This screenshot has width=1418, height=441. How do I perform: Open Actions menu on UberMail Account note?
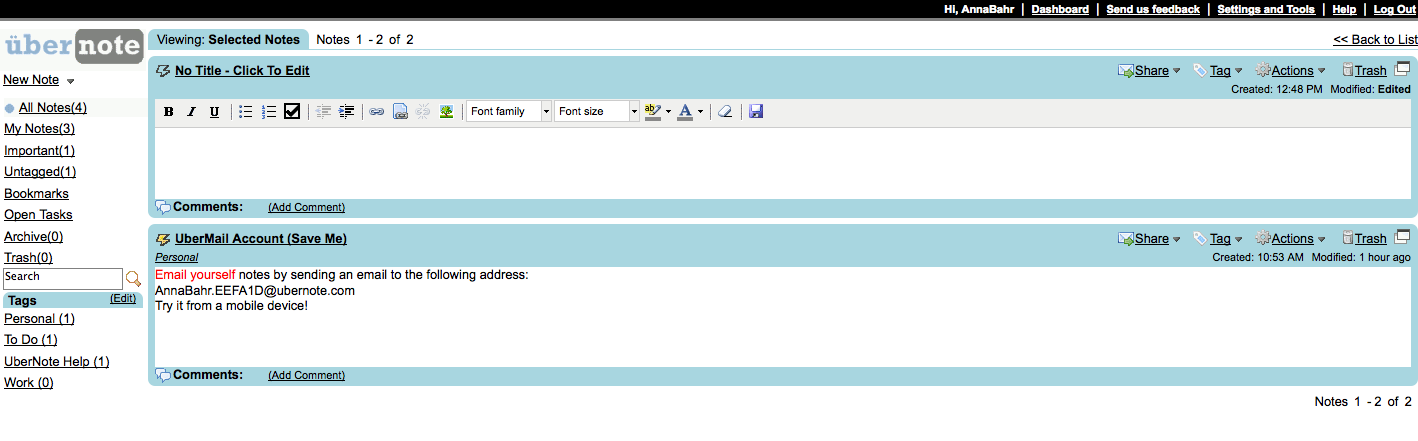pyautogui.click(x=1290, y=239)
